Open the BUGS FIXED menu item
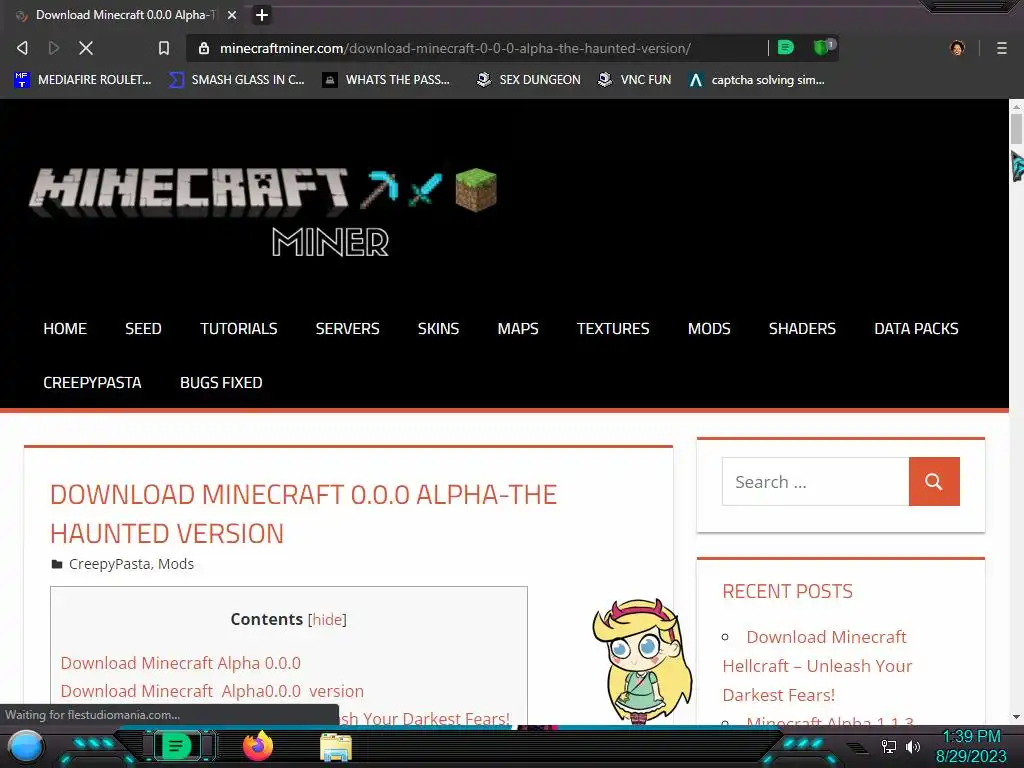 221,383
